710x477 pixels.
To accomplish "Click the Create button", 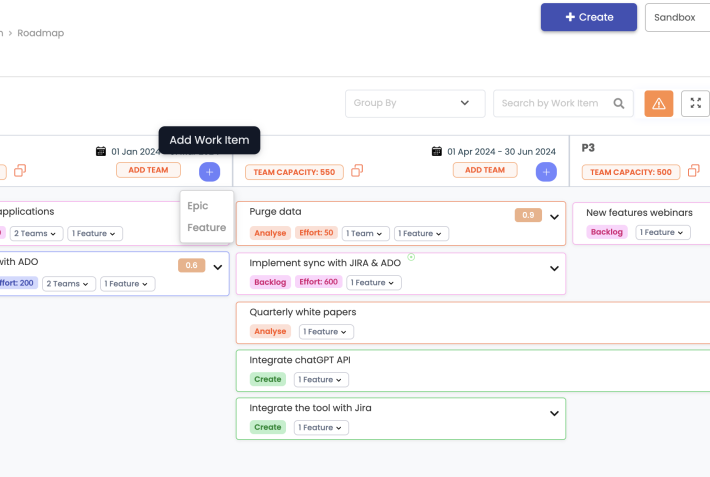I will pyautogui.click(x=588, y=17).
